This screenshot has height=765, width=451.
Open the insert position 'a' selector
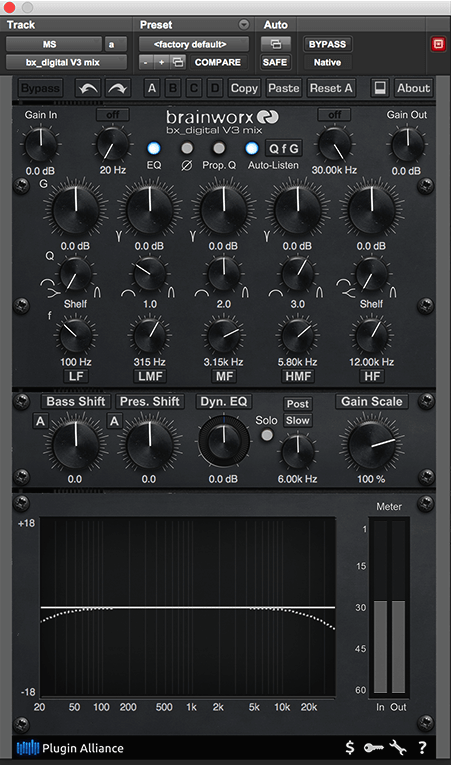click(115, 44)
